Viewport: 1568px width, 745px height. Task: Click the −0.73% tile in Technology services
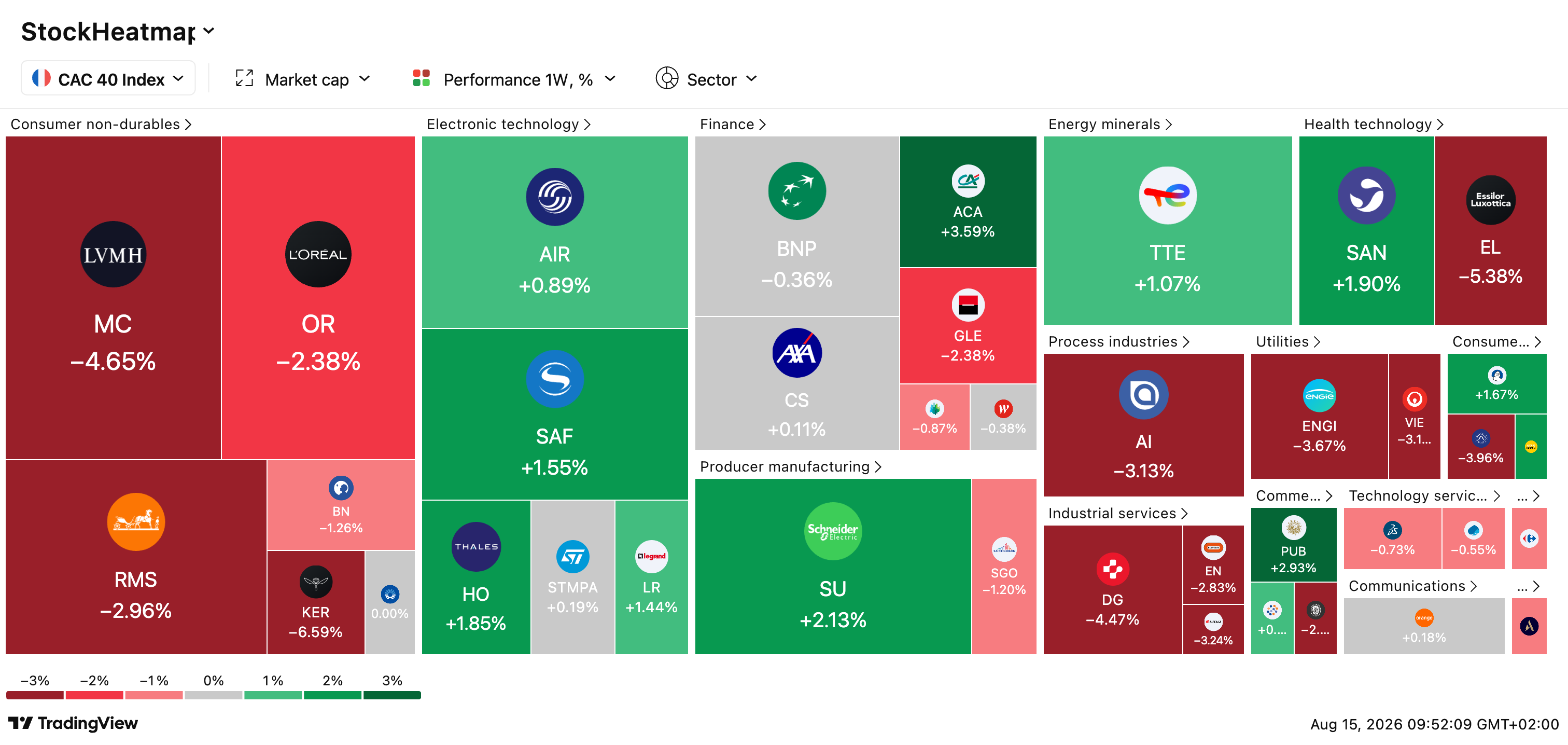pyautogui.click(x=1392, y=539)
